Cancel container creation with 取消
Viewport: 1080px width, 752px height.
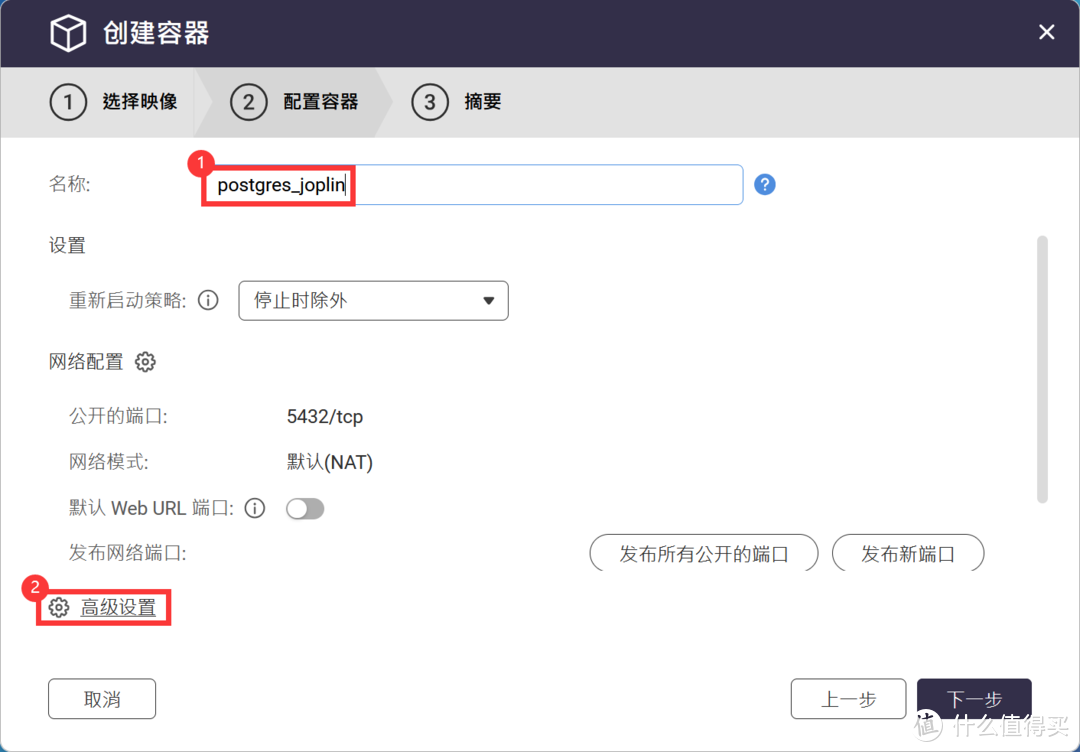coord(101,698)
